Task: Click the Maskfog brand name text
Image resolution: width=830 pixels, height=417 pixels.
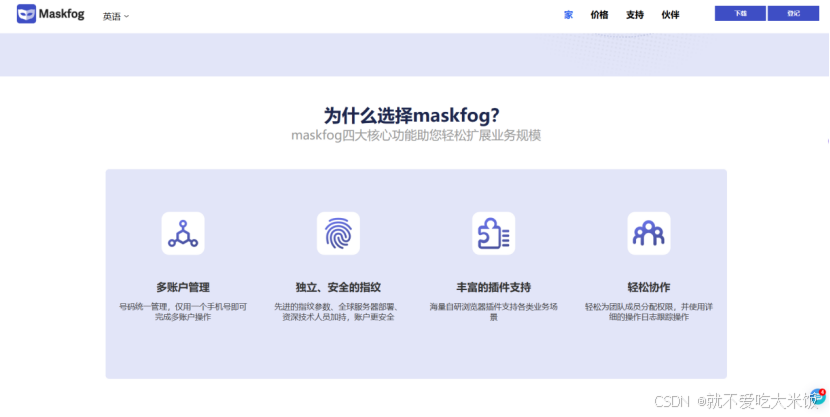Action: point(61,14)
